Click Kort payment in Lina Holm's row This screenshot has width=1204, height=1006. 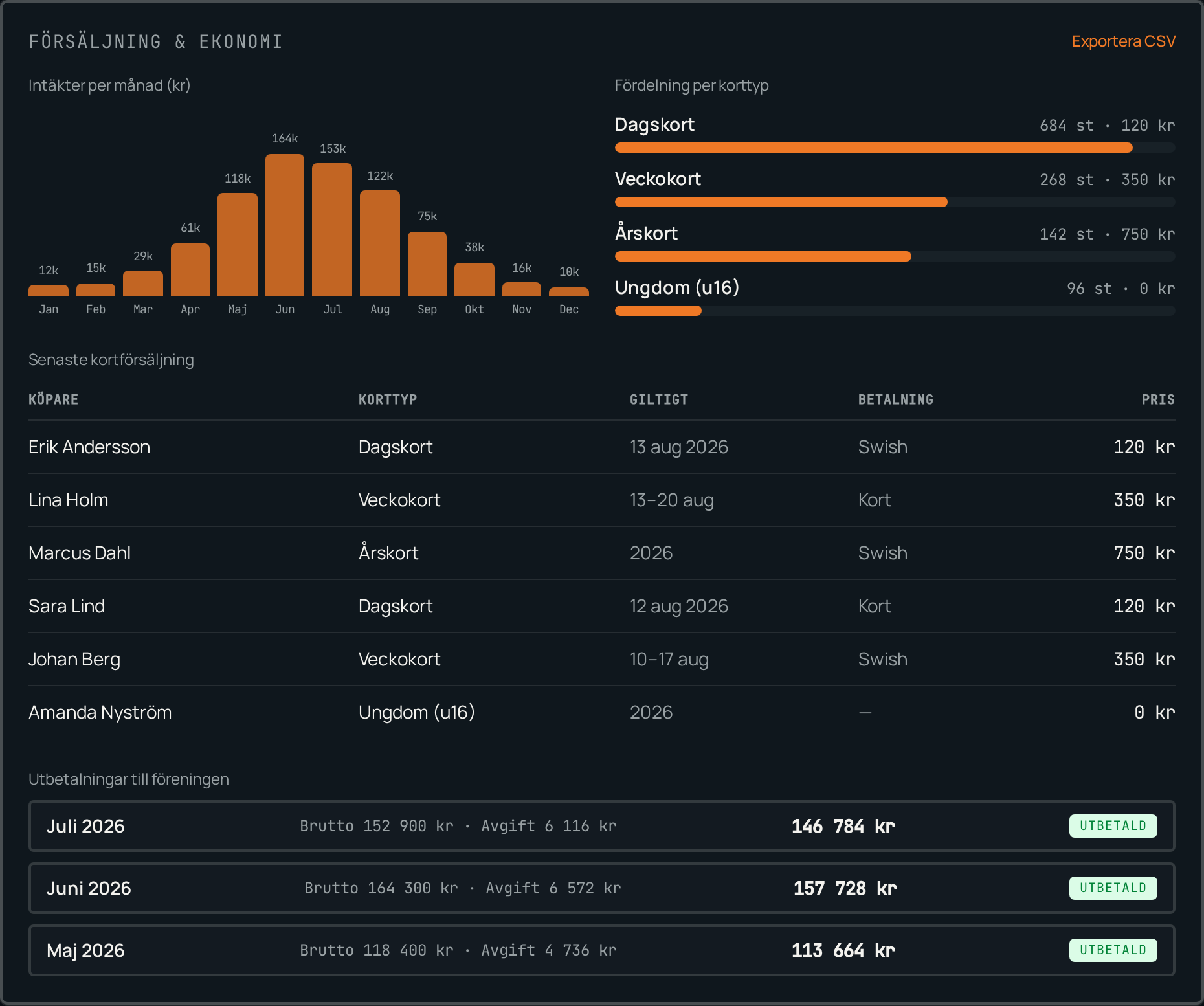tap(875, 500)
